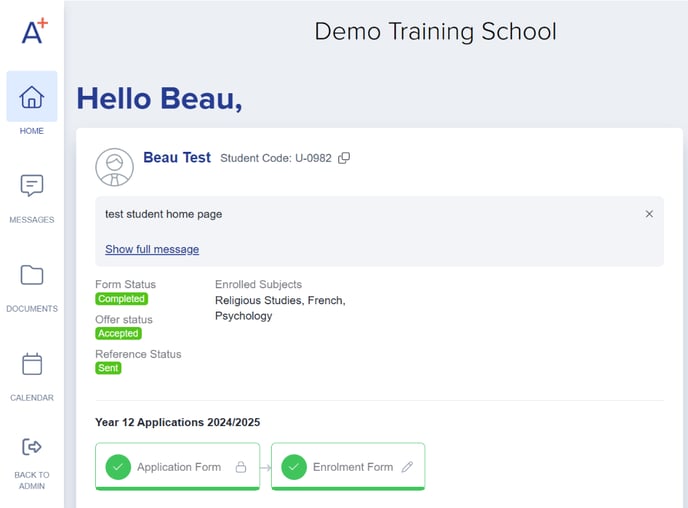Open the Messages sidebar icon
Screen dimensions: 688x508
(x=32, y=186)
